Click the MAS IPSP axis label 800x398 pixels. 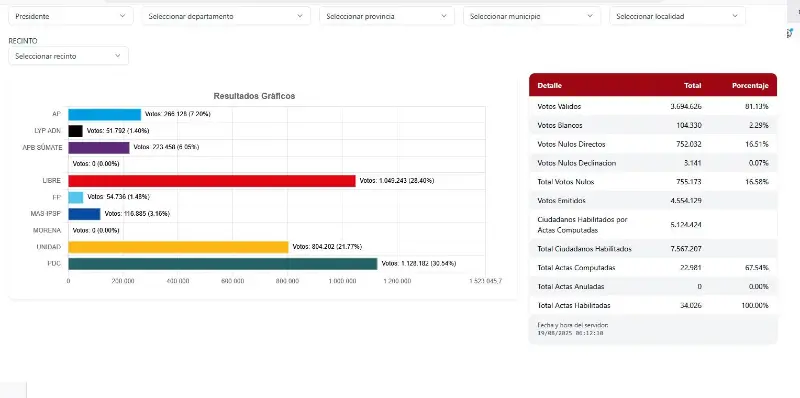click(x=45, y=214)
